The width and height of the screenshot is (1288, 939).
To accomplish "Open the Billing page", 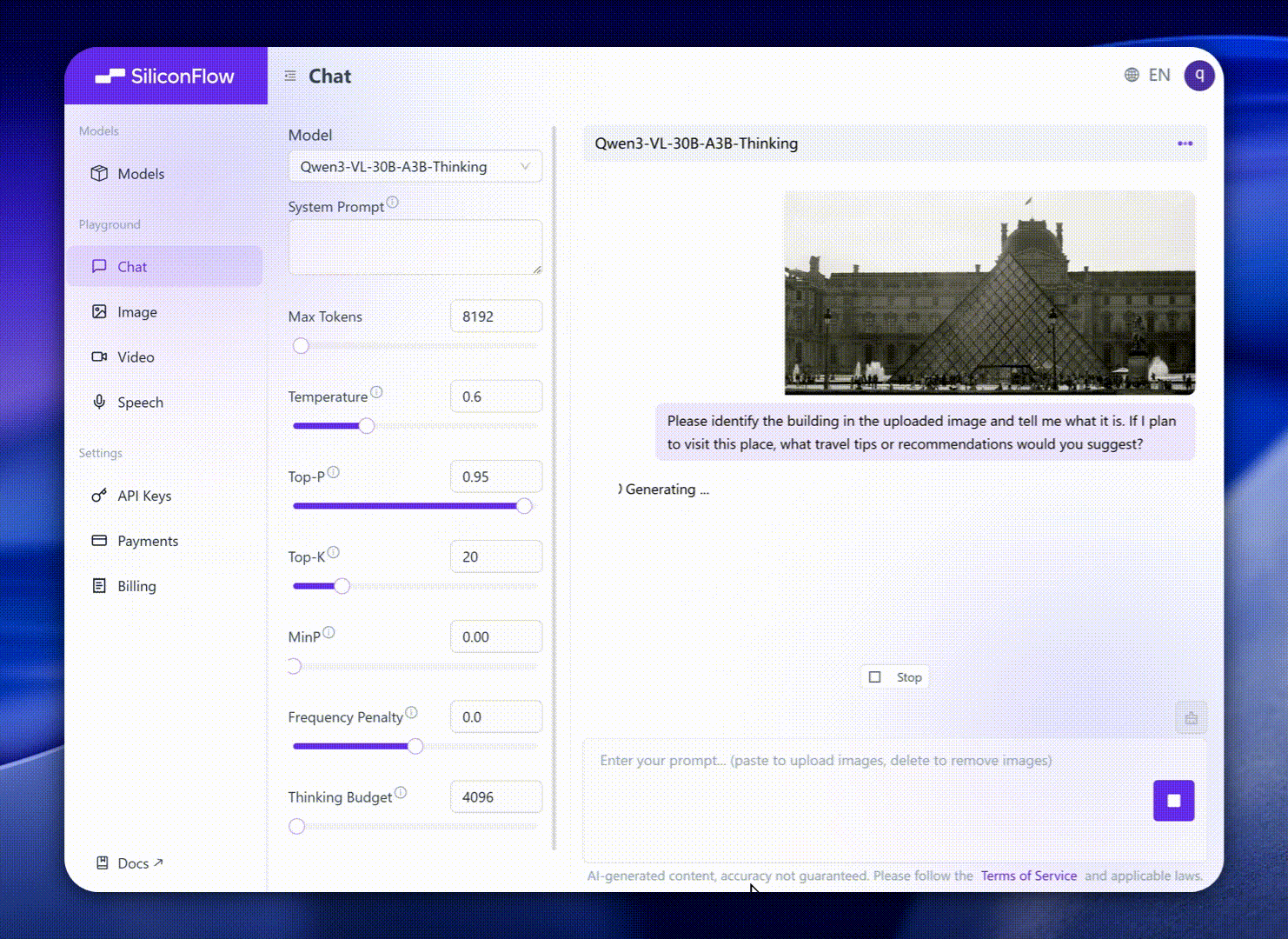I will tap(164, 586).
